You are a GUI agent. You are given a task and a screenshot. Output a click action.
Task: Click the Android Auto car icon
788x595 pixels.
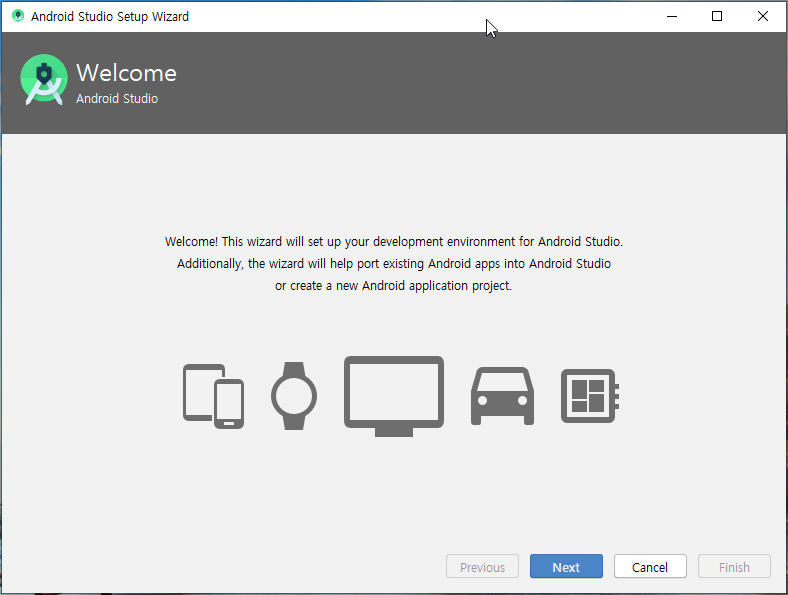(503, 396)
